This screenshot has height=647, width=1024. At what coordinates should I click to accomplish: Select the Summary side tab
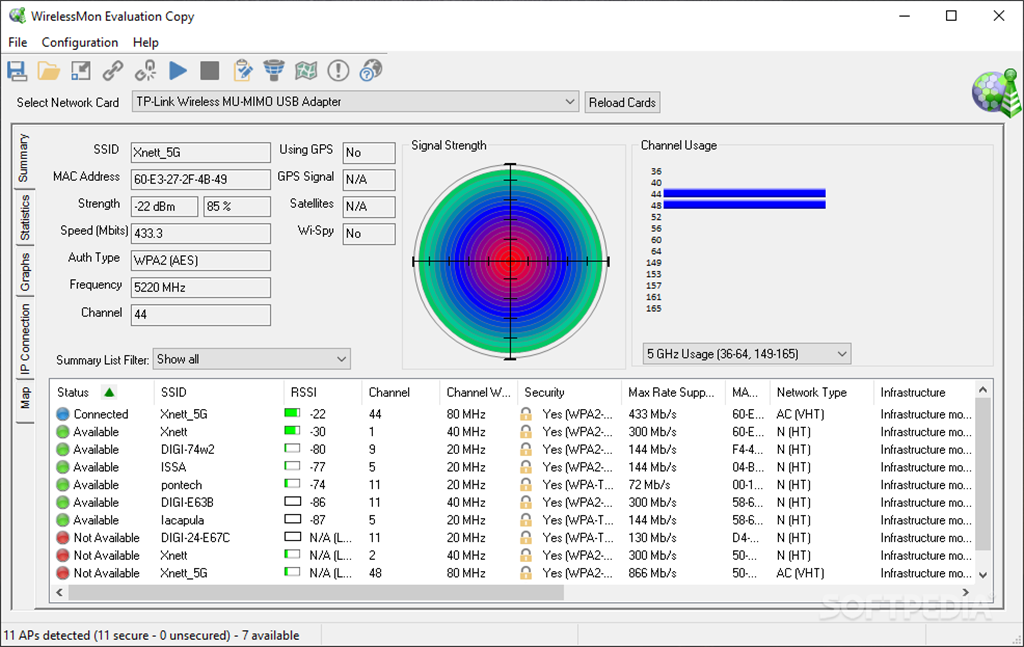click(24, 158)
